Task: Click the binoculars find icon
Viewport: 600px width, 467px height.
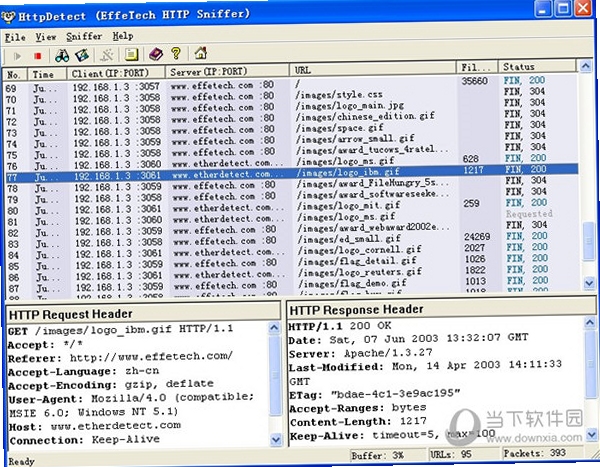Action: [x=62, y=56]
